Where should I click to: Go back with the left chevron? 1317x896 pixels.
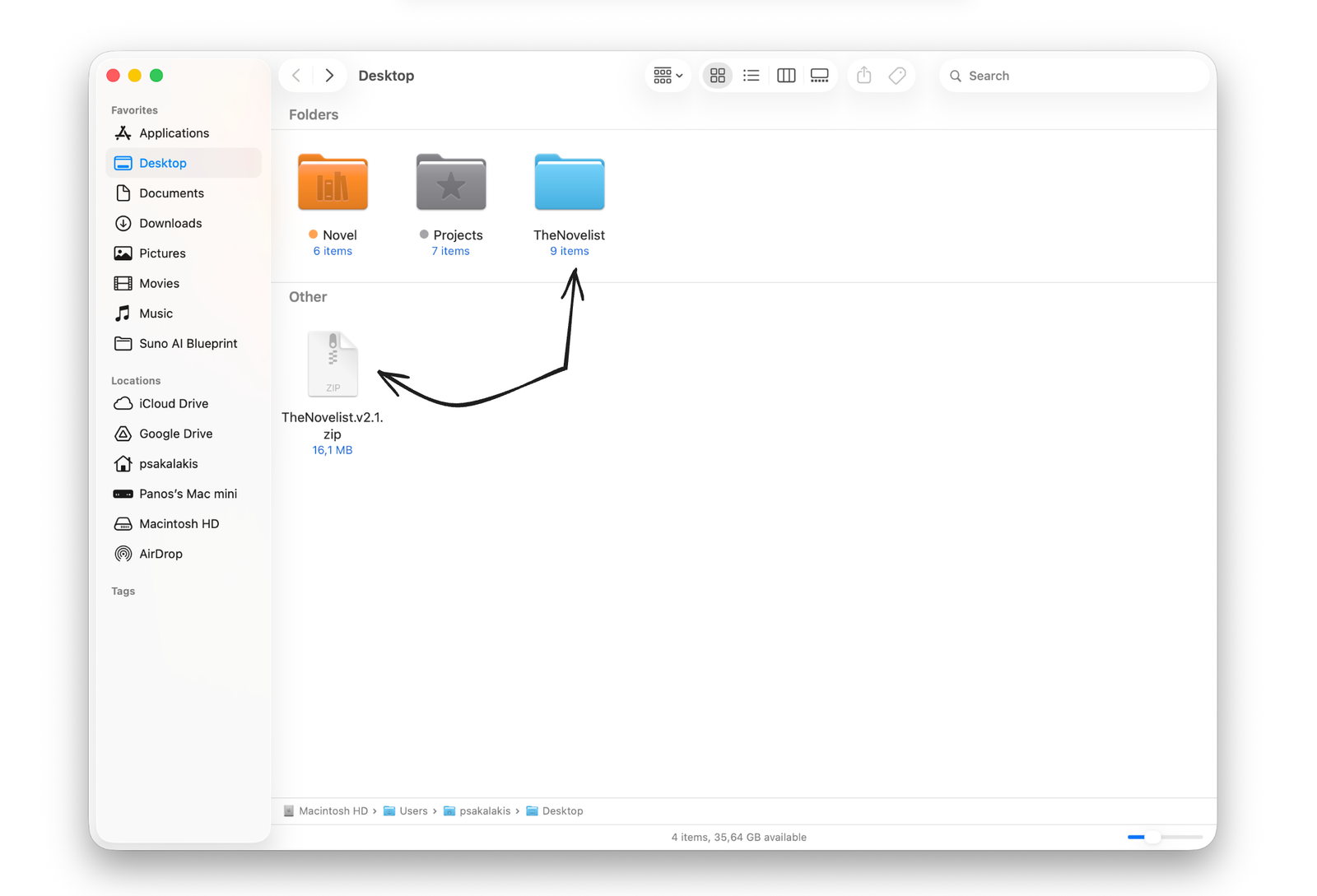click(x=296, y=76)
